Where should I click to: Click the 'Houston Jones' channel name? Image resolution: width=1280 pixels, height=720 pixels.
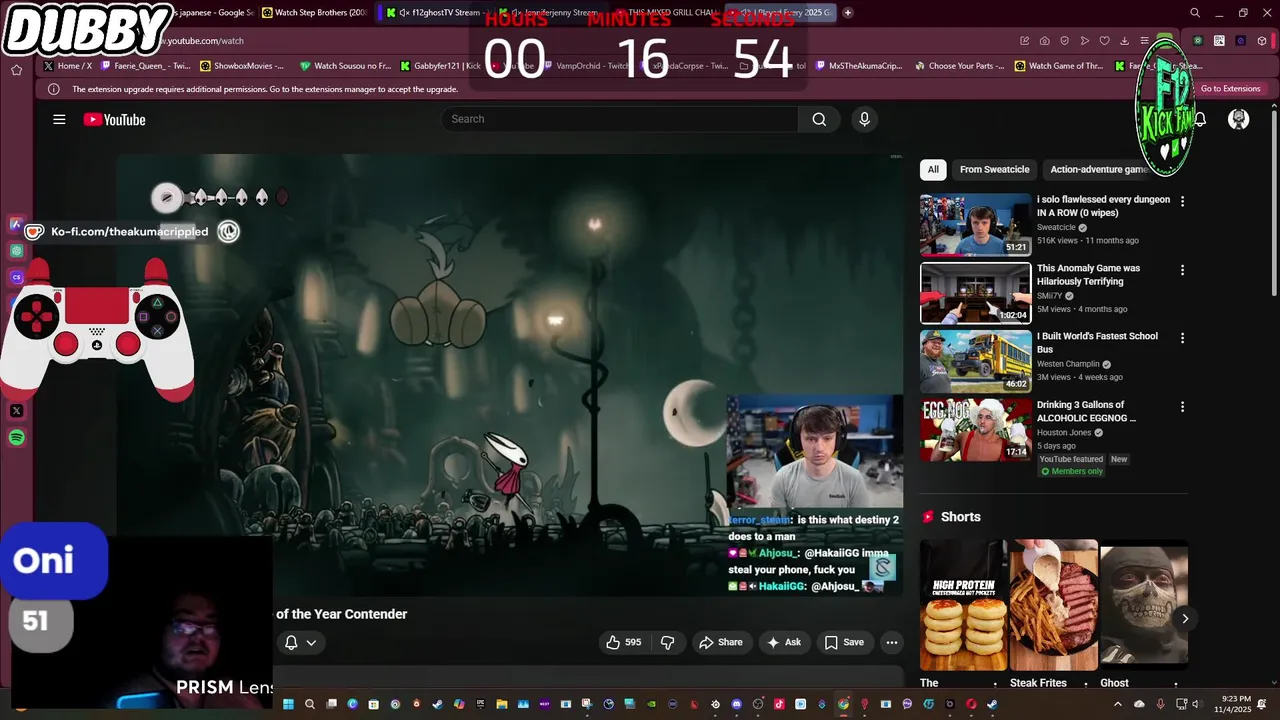click(x=1065, y=432)
